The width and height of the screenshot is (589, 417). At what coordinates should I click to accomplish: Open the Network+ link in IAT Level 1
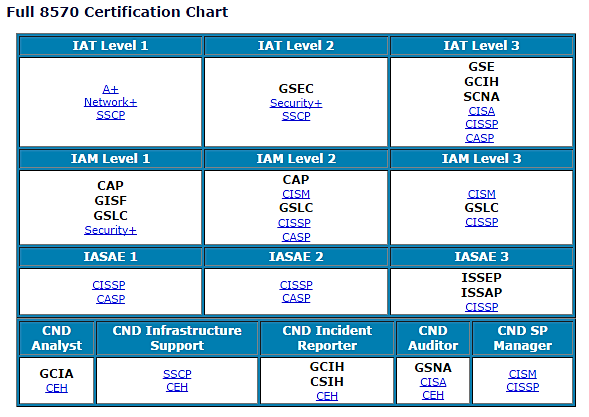pos(110,102)
